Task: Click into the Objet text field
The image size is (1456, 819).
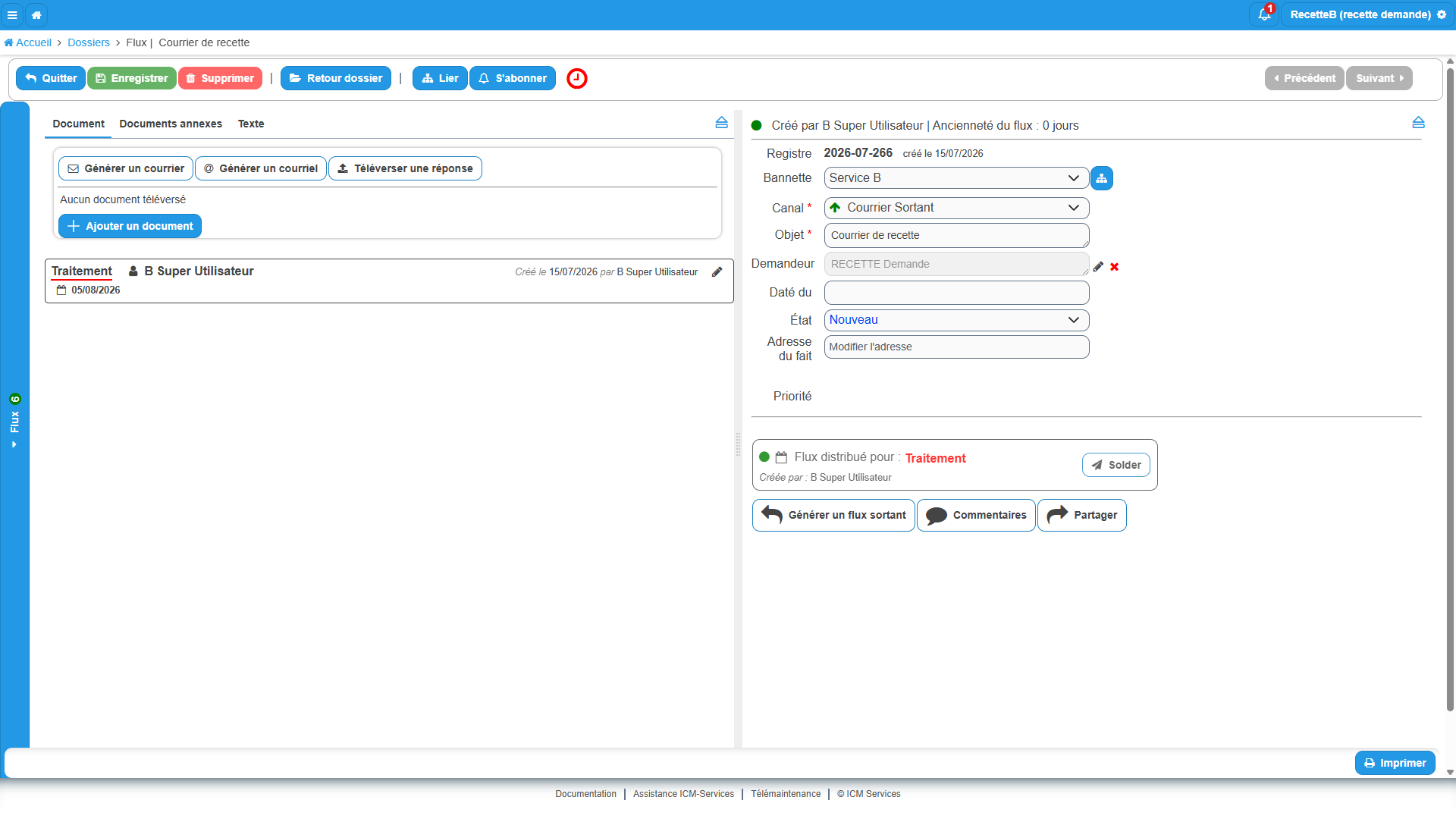Action: [x=956, y=235]
